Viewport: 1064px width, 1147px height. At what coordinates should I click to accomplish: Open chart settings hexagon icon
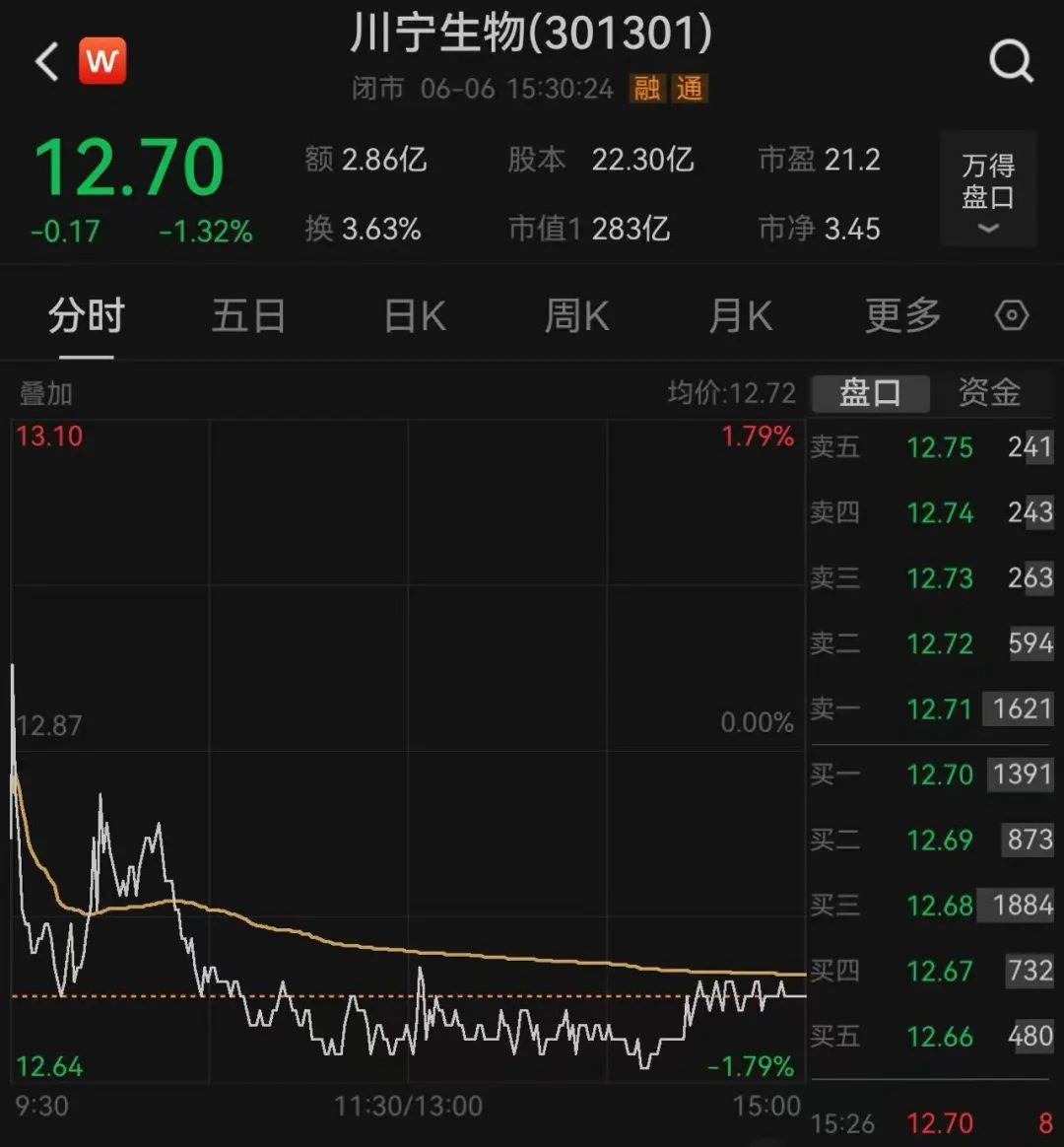(x=1012, y=316)
